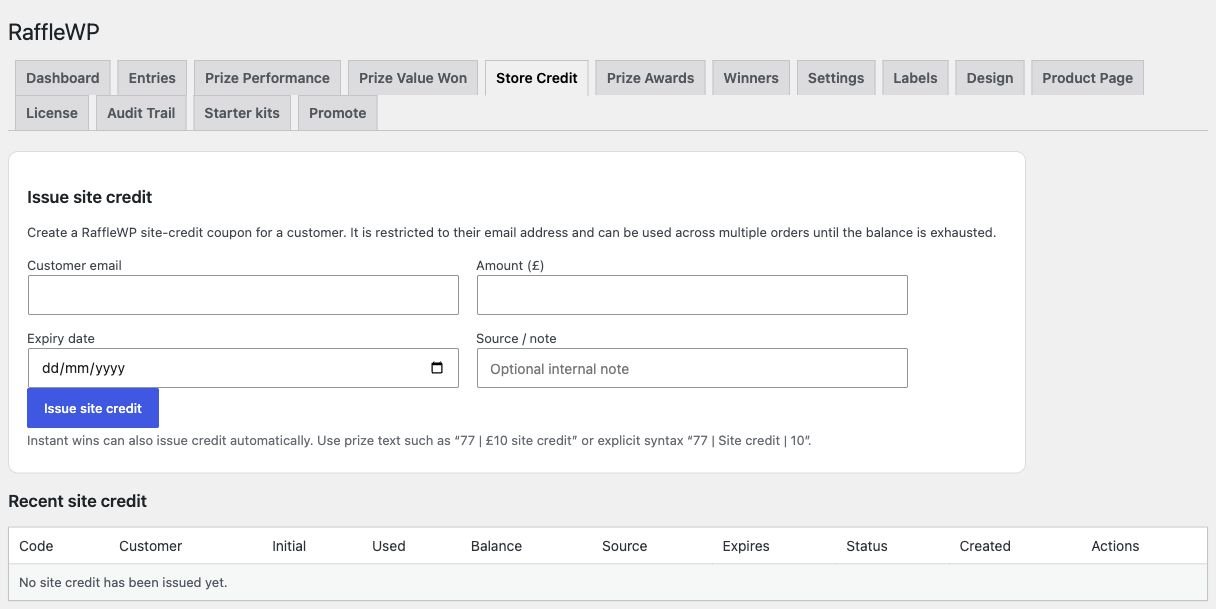
Task: Switch to the Labels tab
Action: [x=915, y=78]
